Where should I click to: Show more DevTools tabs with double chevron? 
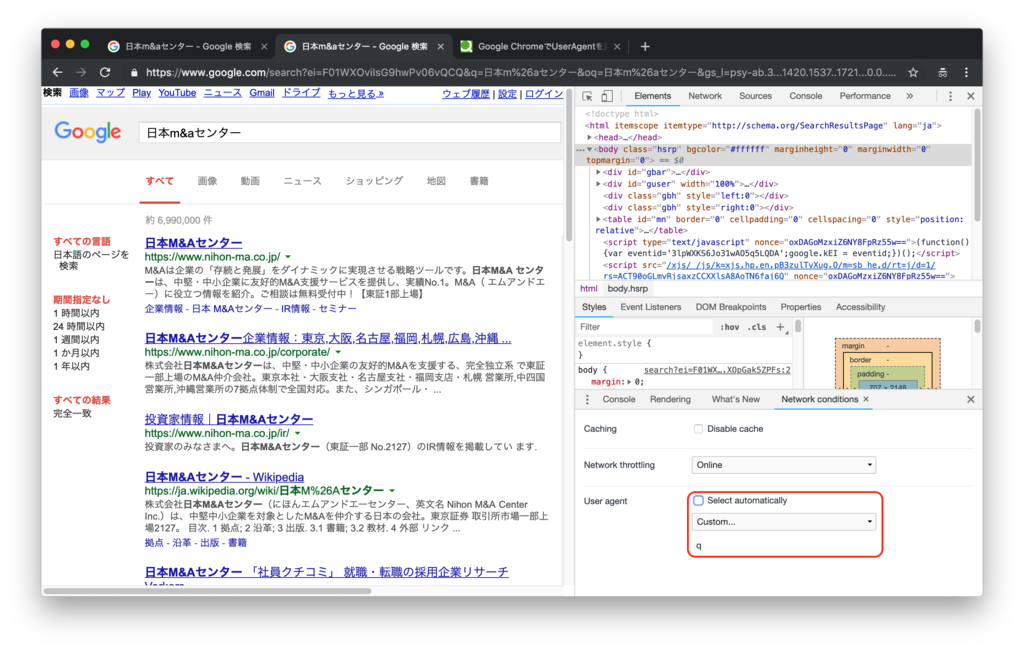(910, 96)
